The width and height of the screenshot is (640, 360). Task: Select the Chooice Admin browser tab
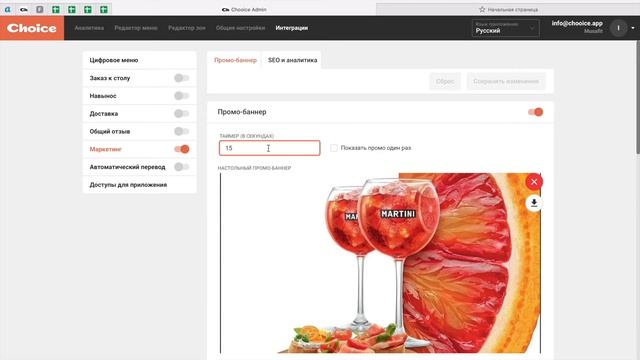pos(244,9)
